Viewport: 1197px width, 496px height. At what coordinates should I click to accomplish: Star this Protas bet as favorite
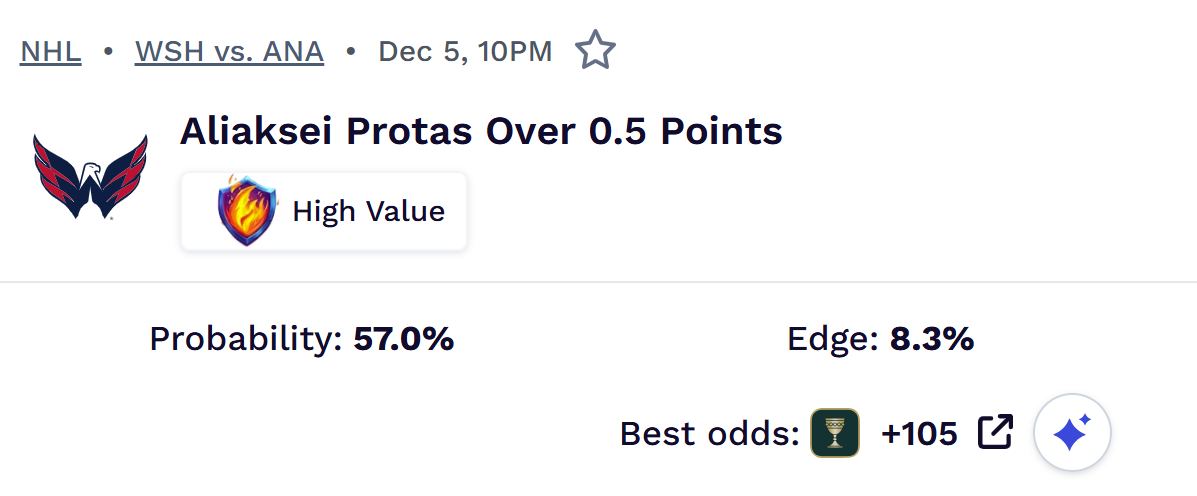pos(595,50)
